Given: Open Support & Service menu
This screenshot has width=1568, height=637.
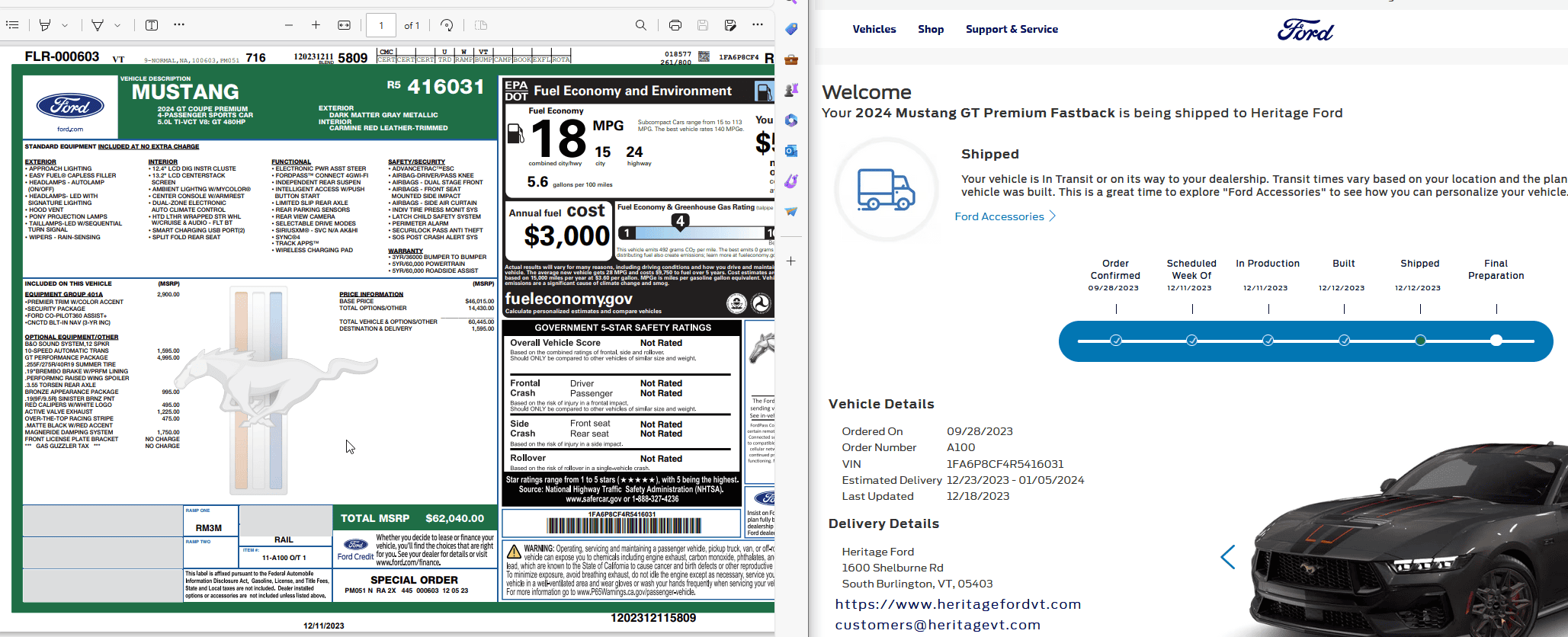Looking at the screenshot, I should pyautogui.click(x=1012, y=29).
